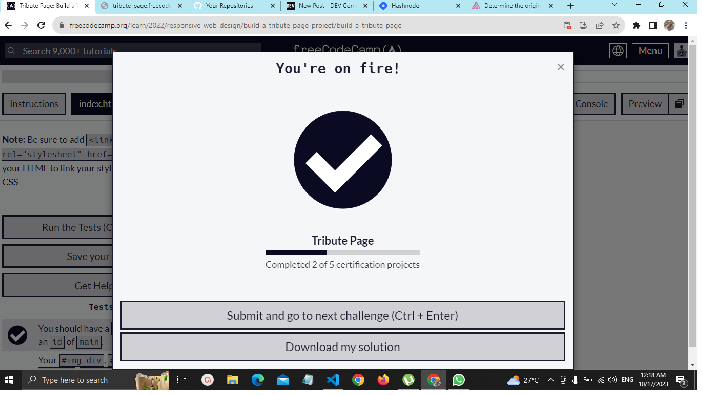Open the tab search dropdown chevron
702x395 pixels.
pos(614,5)
